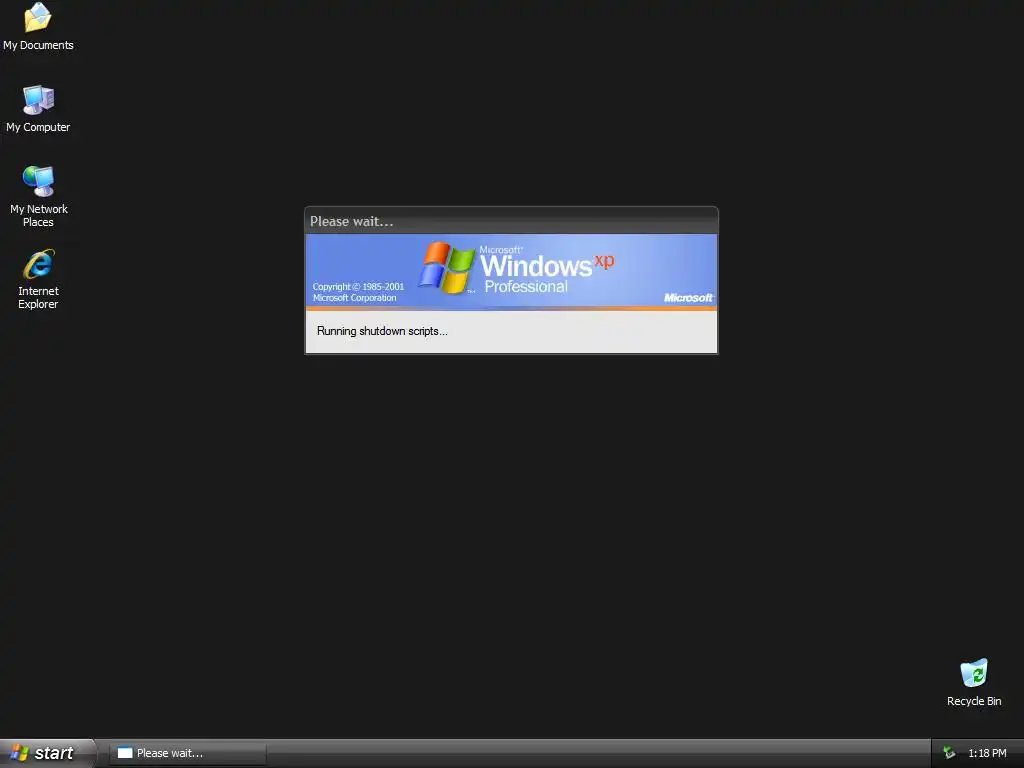
Task: Click the Windows XP flag logo
Action: click(446, 268)
